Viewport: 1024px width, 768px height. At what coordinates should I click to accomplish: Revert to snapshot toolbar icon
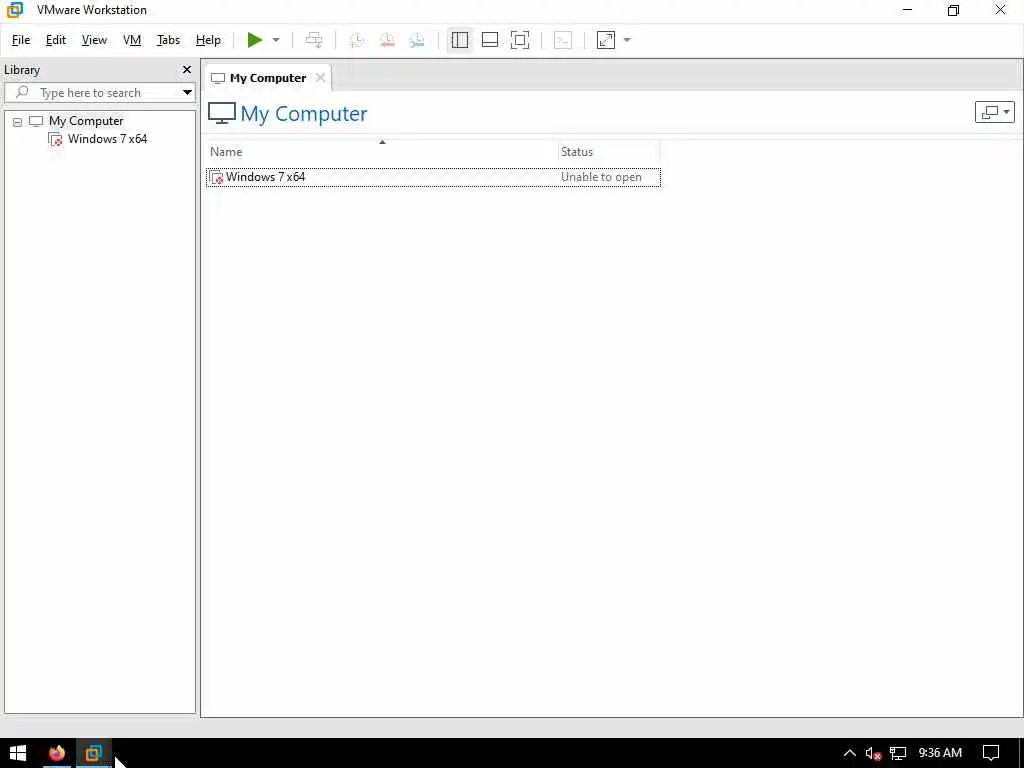coord(387,40)
